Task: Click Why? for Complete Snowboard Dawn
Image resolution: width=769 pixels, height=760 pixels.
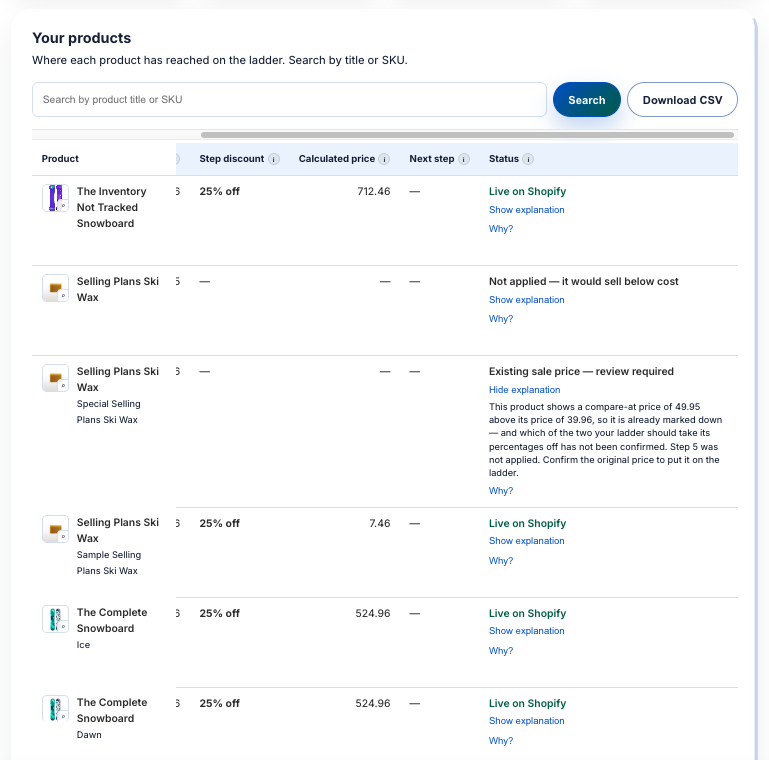Action: pos(501,741)
